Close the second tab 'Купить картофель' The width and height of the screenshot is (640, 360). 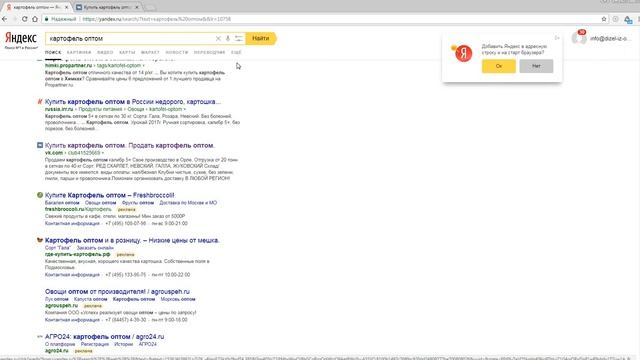(137, 7)
